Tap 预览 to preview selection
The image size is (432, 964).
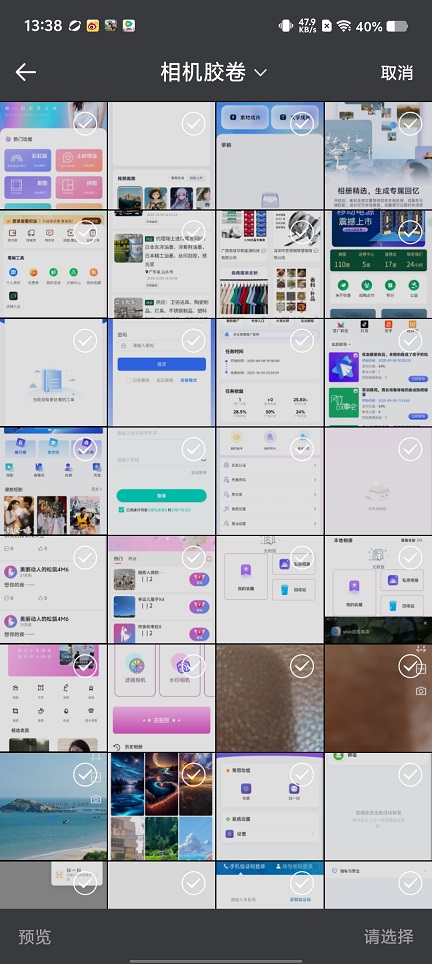(34, 937)
